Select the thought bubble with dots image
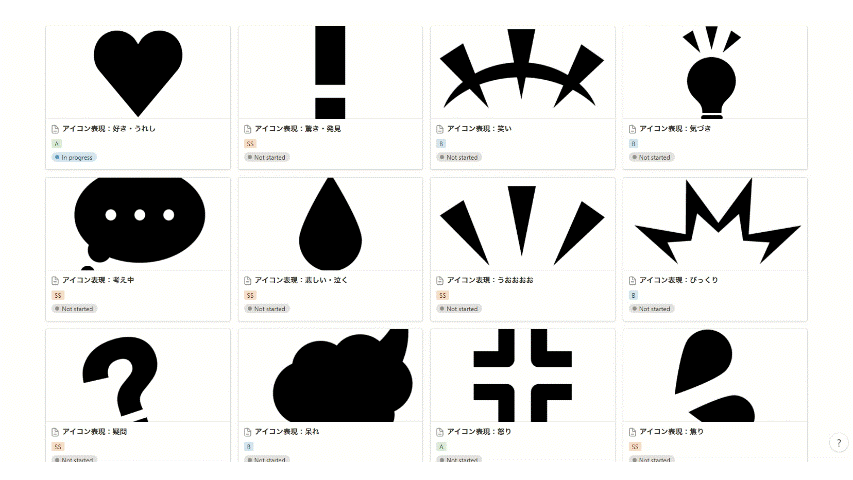Viewport: 853px width, 480px height. (138, 224)
